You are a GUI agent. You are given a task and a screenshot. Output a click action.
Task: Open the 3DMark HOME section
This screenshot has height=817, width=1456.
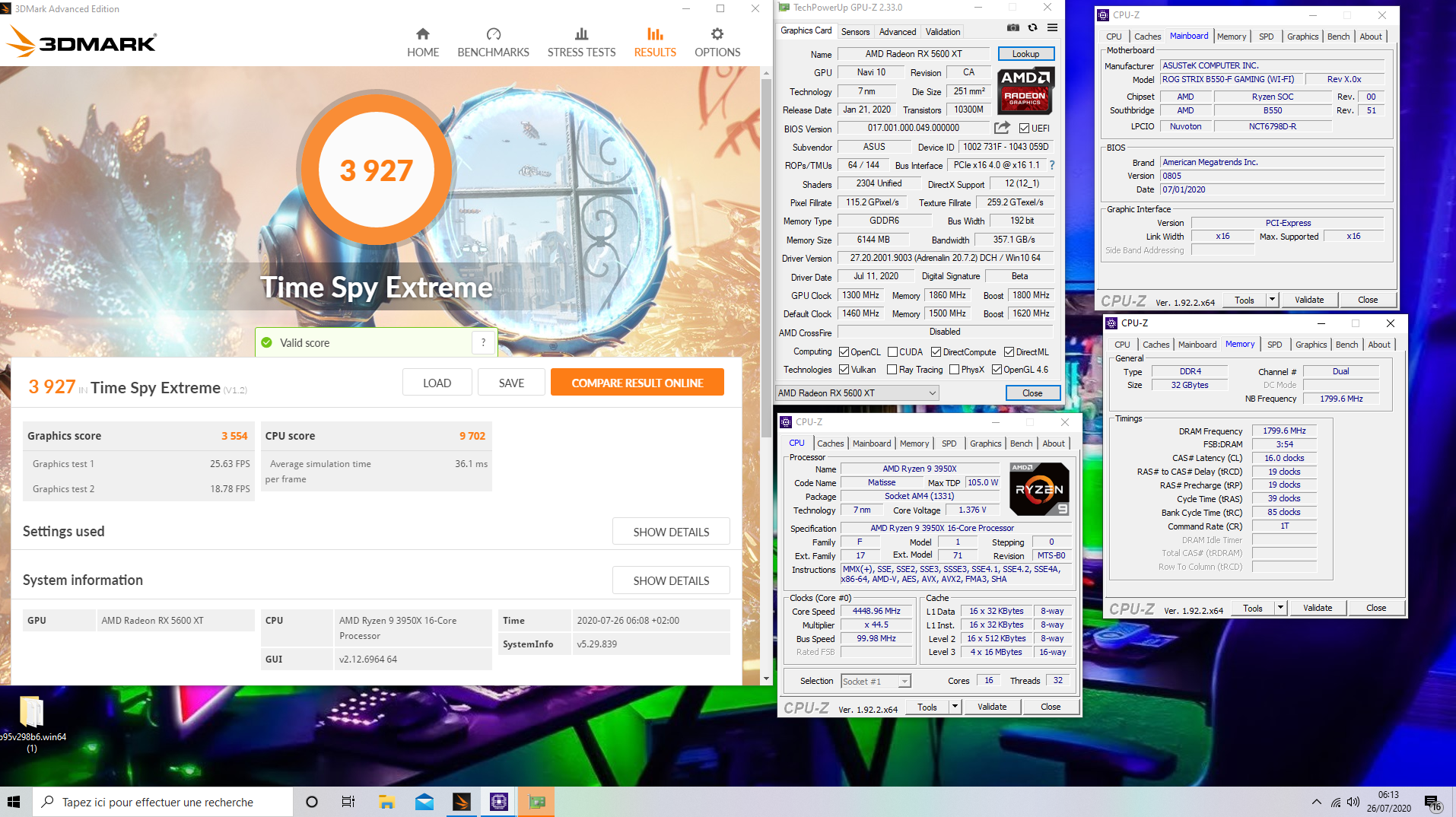423,43
